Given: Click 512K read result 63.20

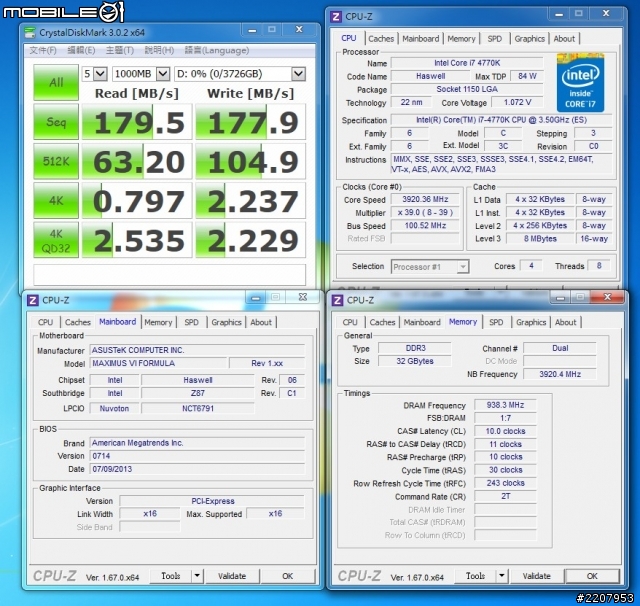Looking at the screenshot, I should (x=137, y=161).
